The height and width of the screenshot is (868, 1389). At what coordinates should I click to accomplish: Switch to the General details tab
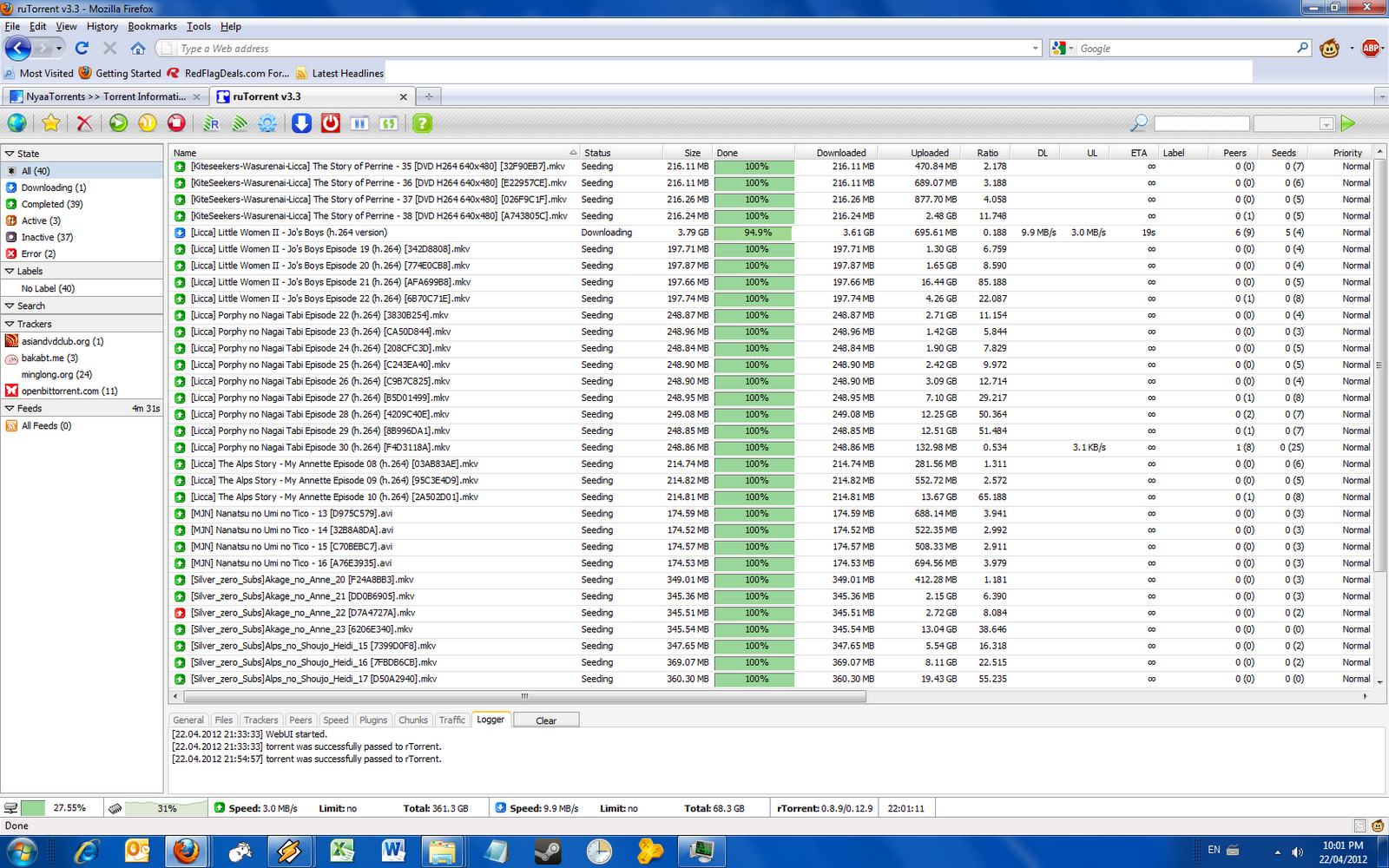click(188, 720)
